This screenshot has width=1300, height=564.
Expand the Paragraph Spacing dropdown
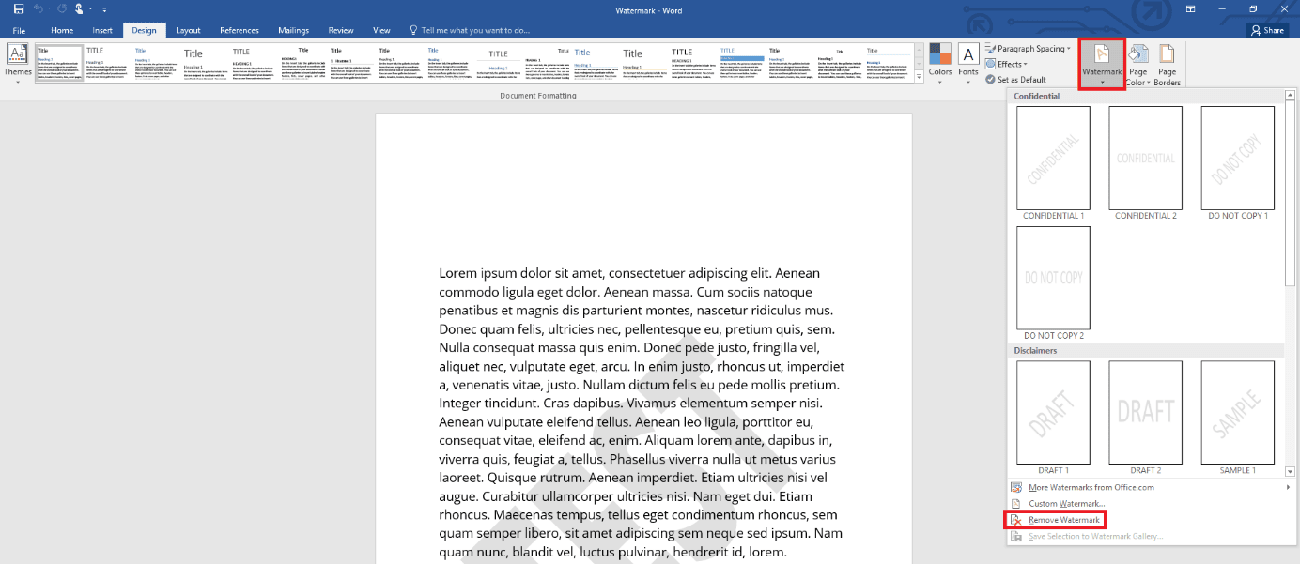click(1028, 49)
